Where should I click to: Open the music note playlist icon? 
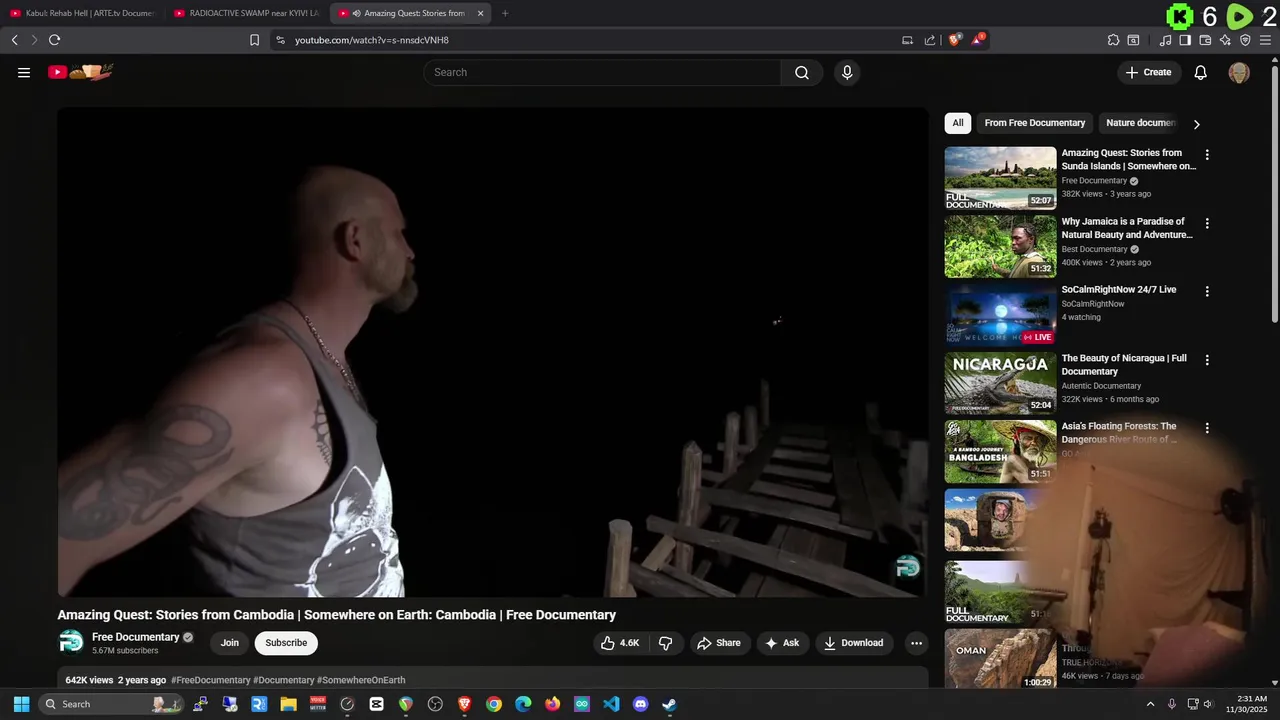click(1165, 40)
